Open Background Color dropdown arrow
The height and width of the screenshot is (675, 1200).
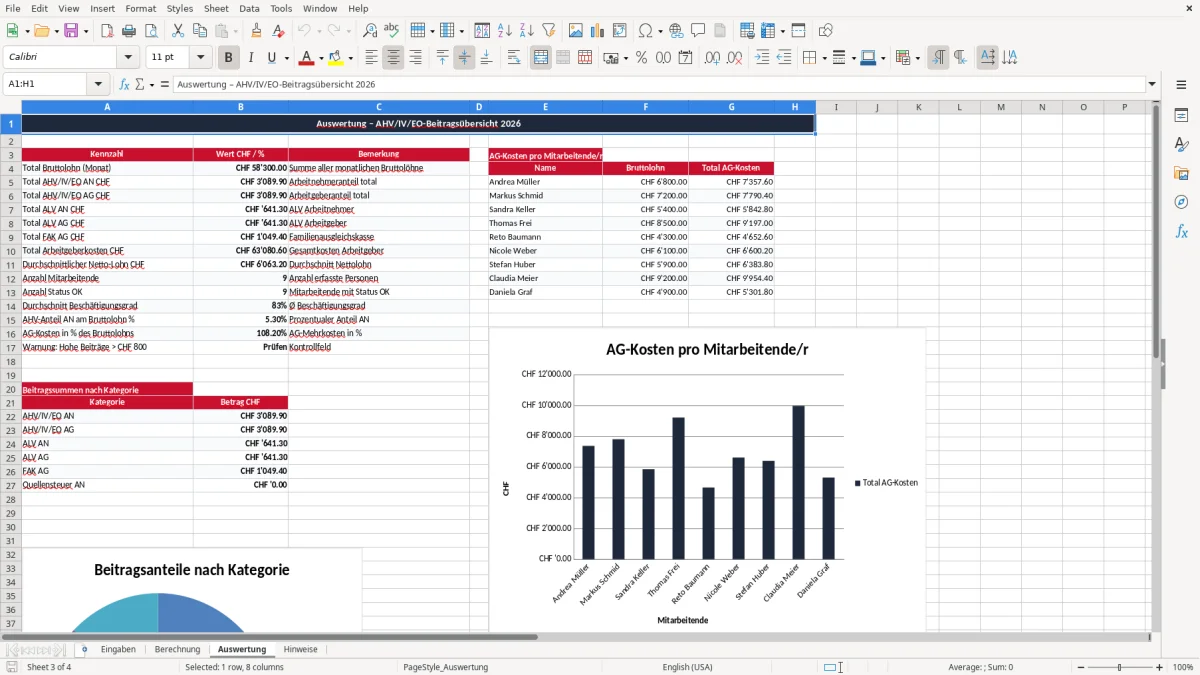[x=350, y=58]
